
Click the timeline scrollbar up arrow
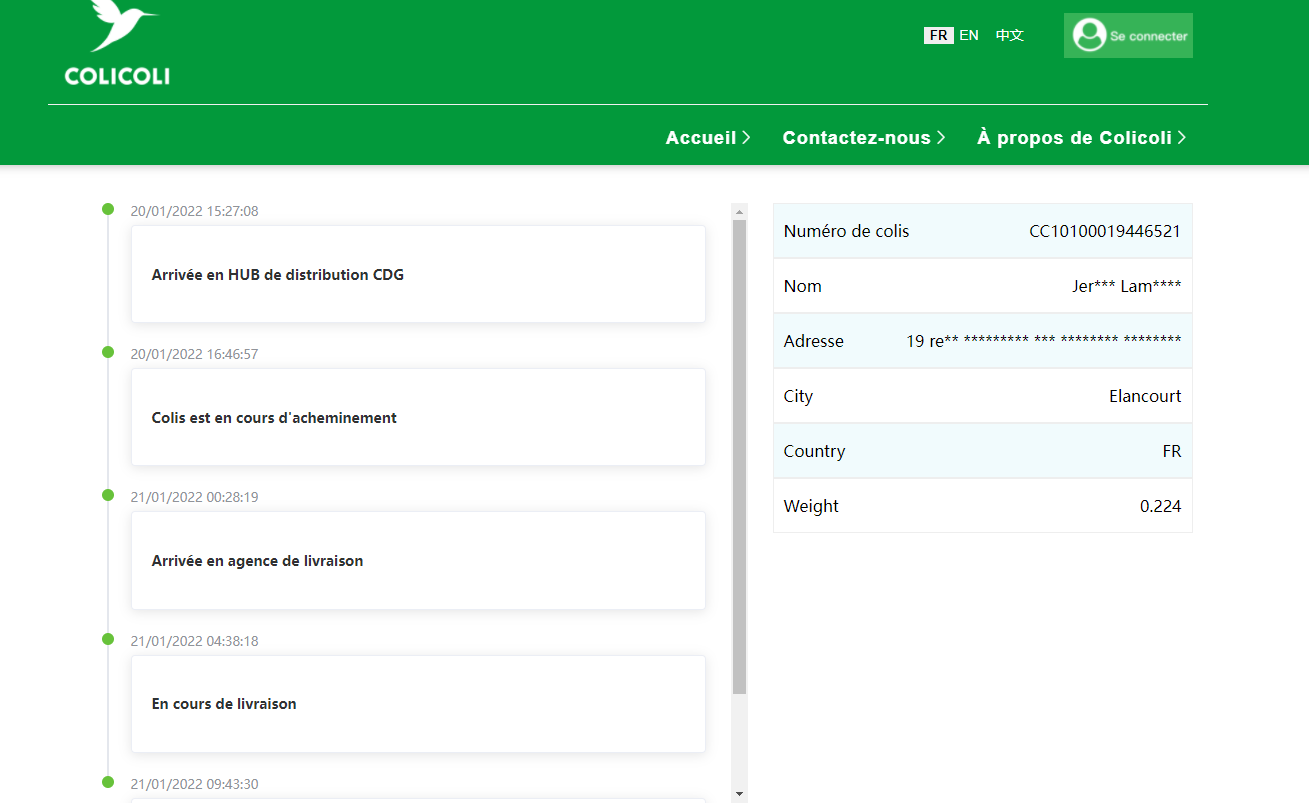pos(740,211)
